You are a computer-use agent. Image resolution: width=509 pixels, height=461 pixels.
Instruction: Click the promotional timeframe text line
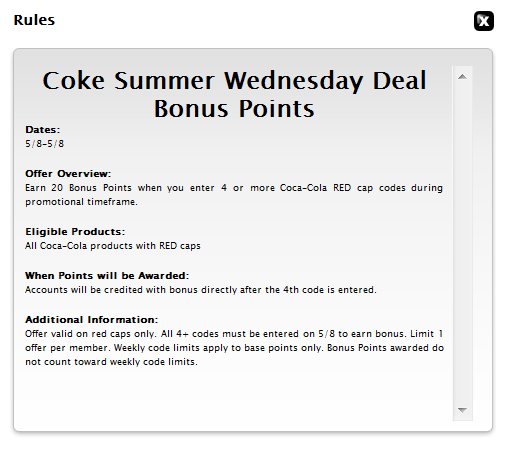pos(81,202)
